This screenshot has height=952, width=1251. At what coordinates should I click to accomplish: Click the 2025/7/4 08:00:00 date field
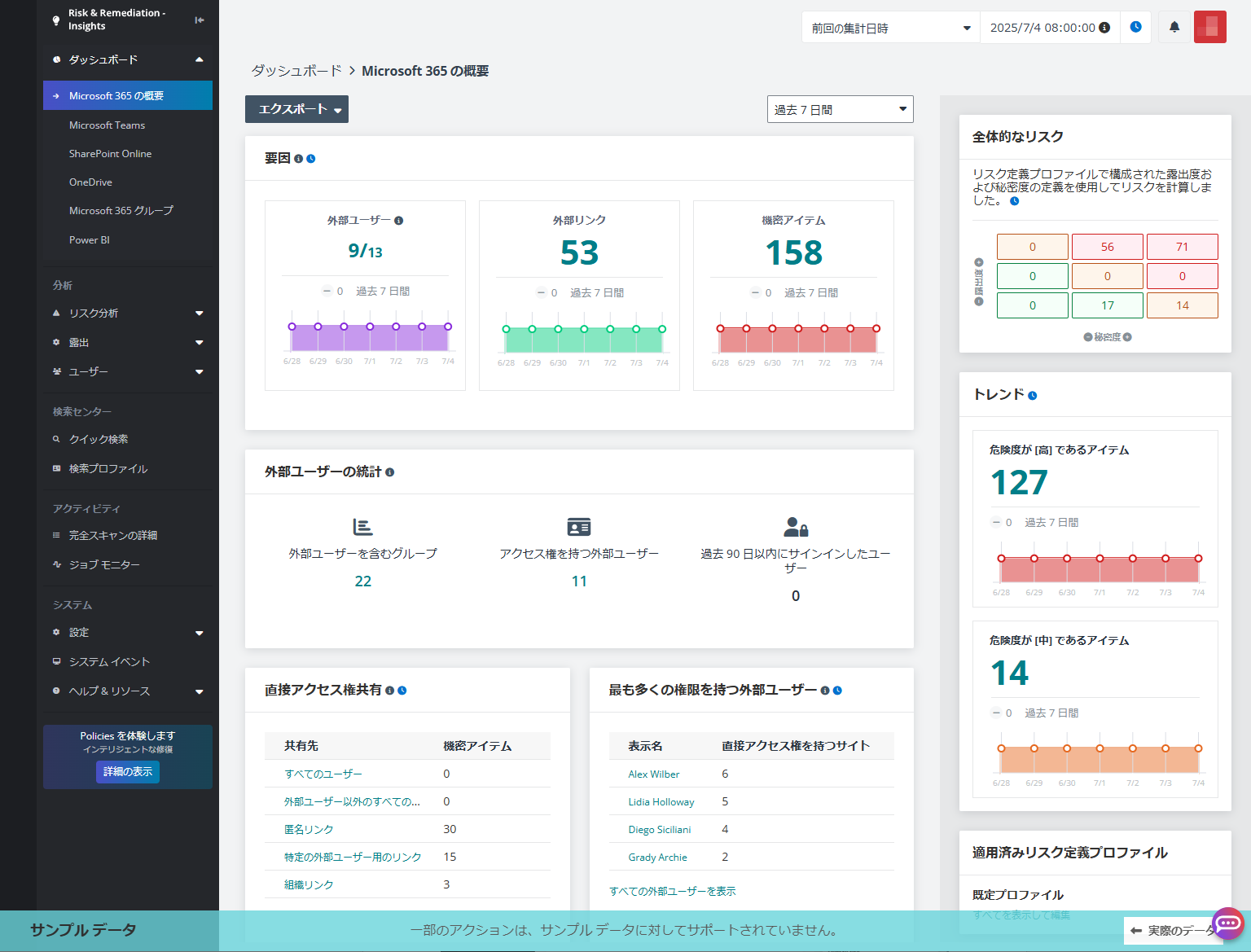coord(1050,28)
